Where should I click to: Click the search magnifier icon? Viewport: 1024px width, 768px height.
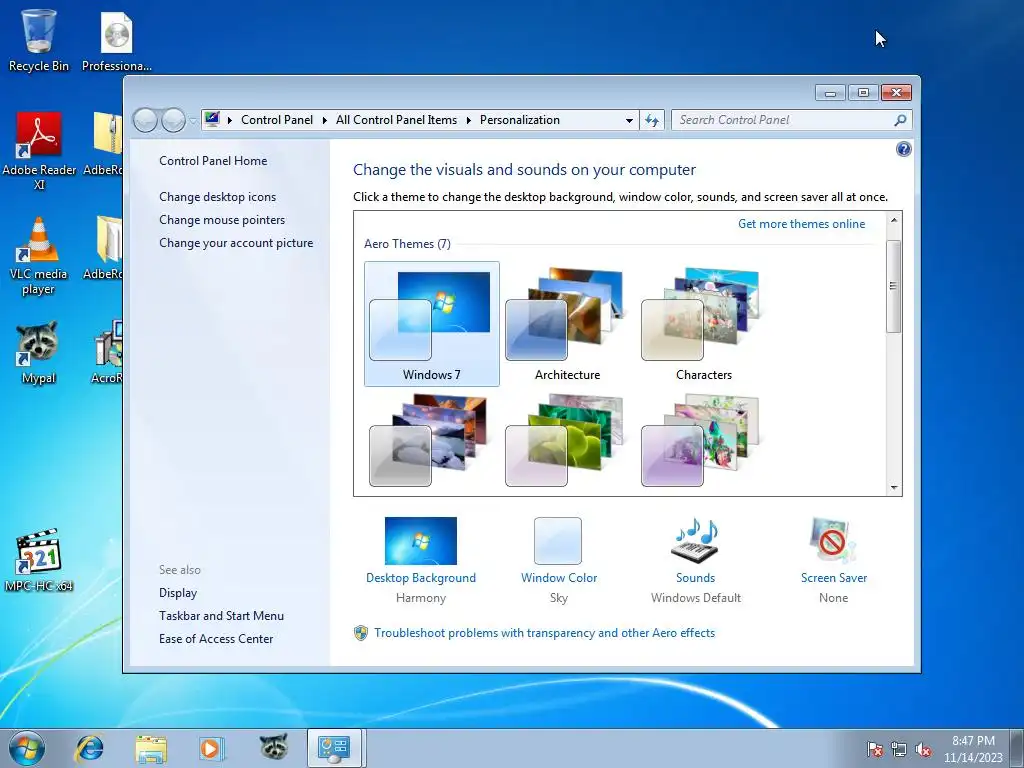coord(900,120)
